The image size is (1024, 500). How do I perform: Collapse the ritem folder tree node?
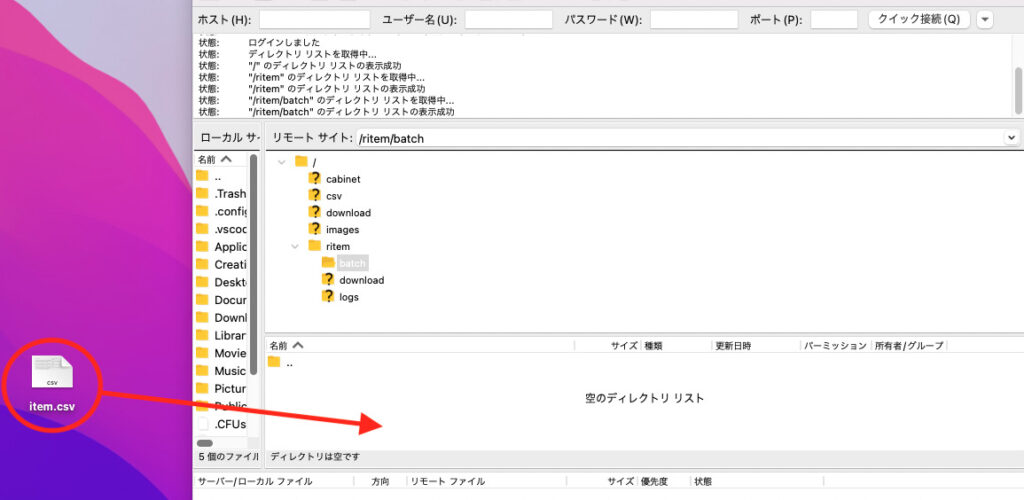[295, 246]
